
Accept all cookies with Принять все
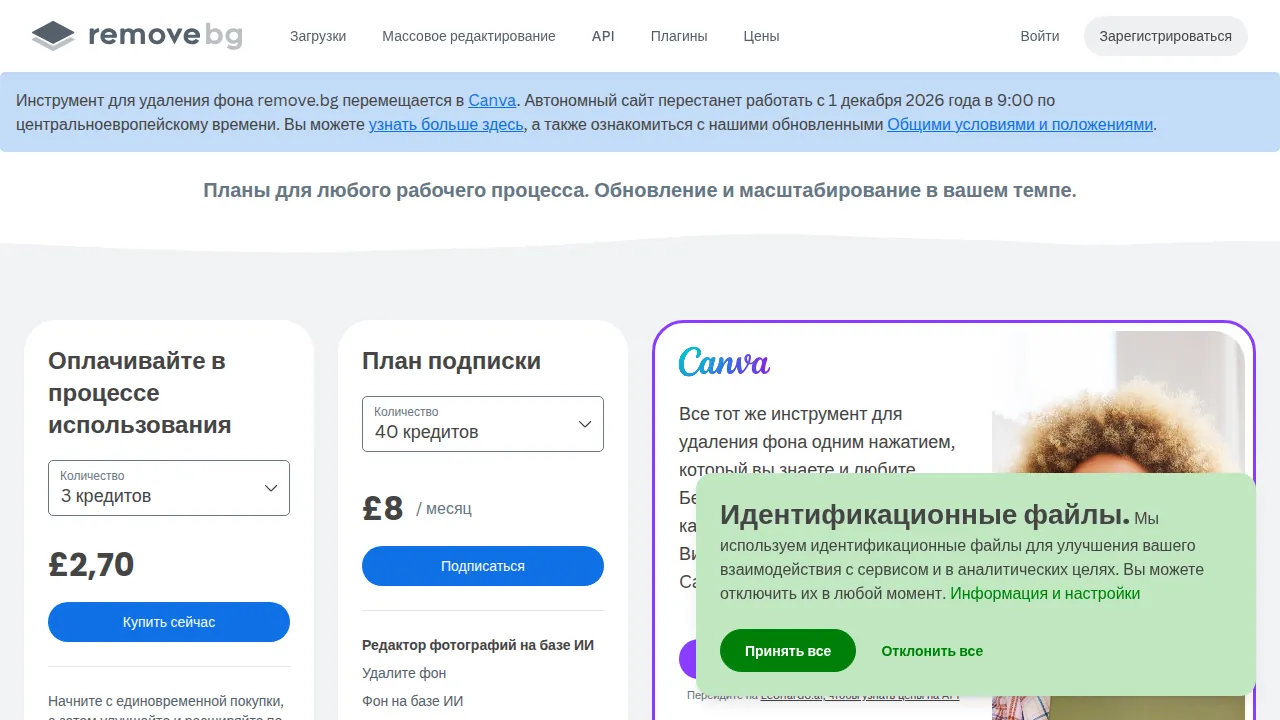click(788, 651)
